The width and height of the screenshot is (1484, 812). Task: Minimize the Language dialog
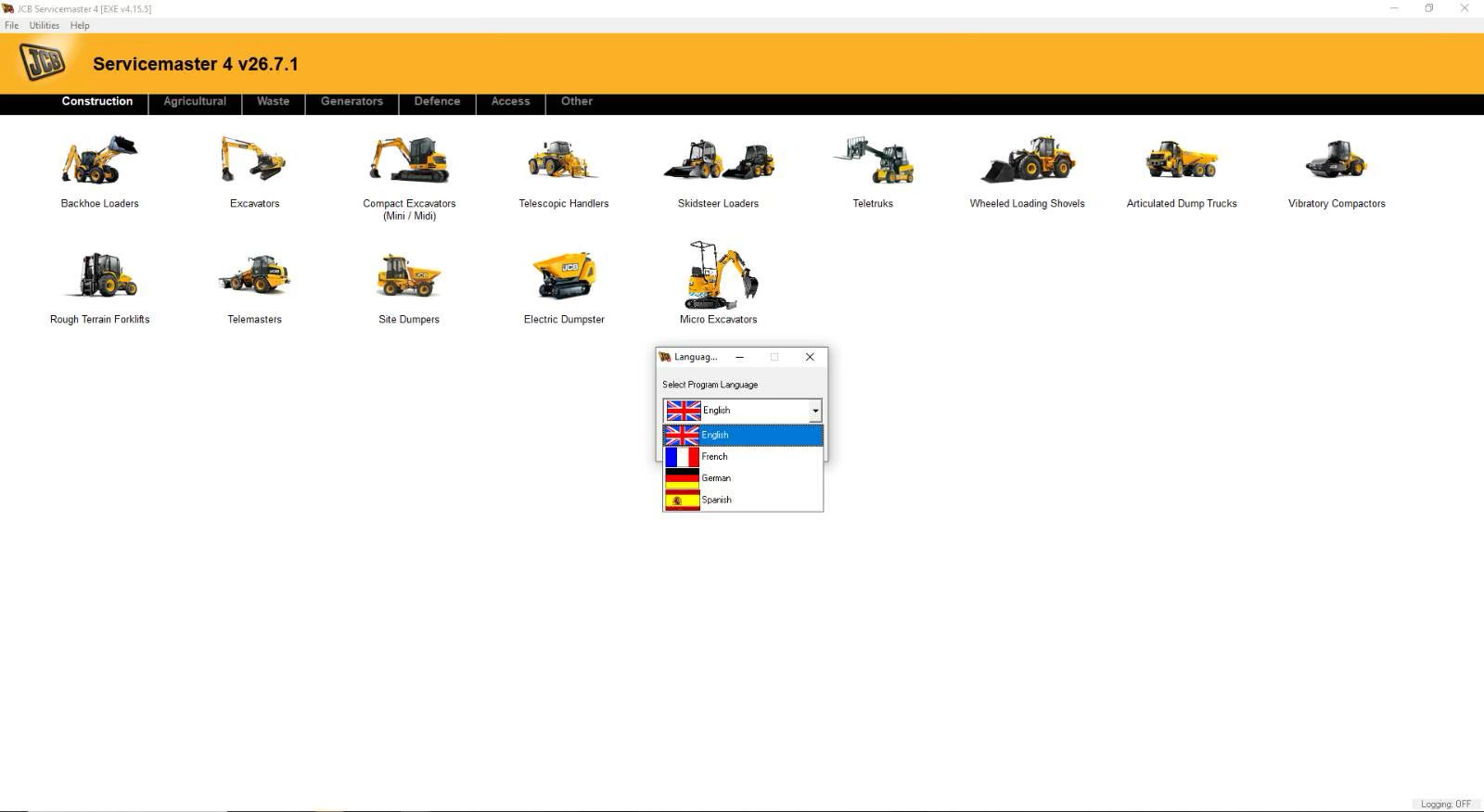point(739,357)
